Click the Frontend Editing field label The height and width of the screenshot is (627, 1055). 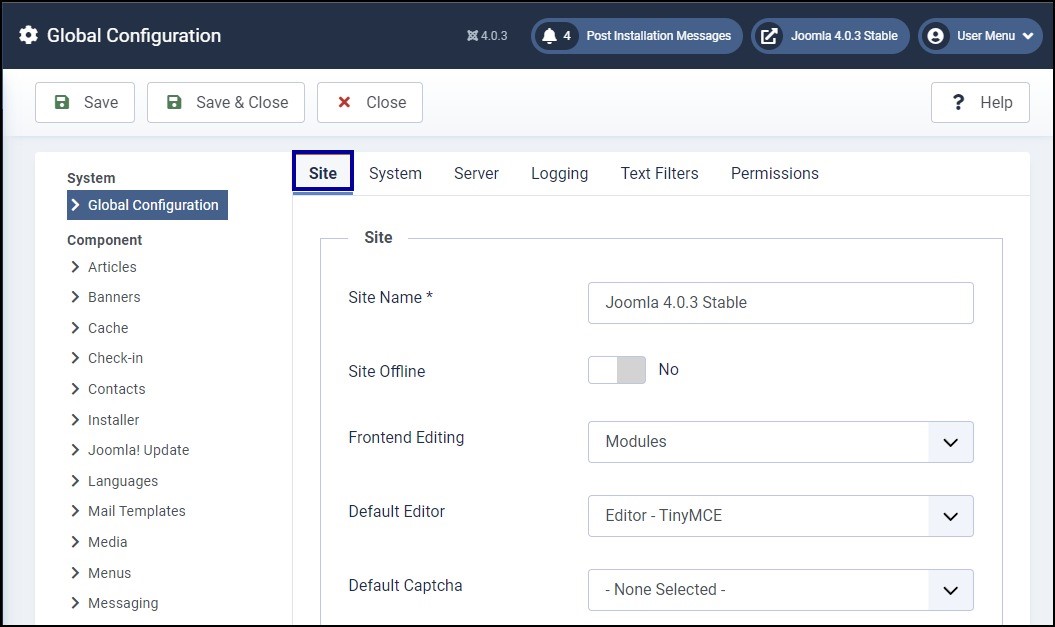(x=406, y=438)
